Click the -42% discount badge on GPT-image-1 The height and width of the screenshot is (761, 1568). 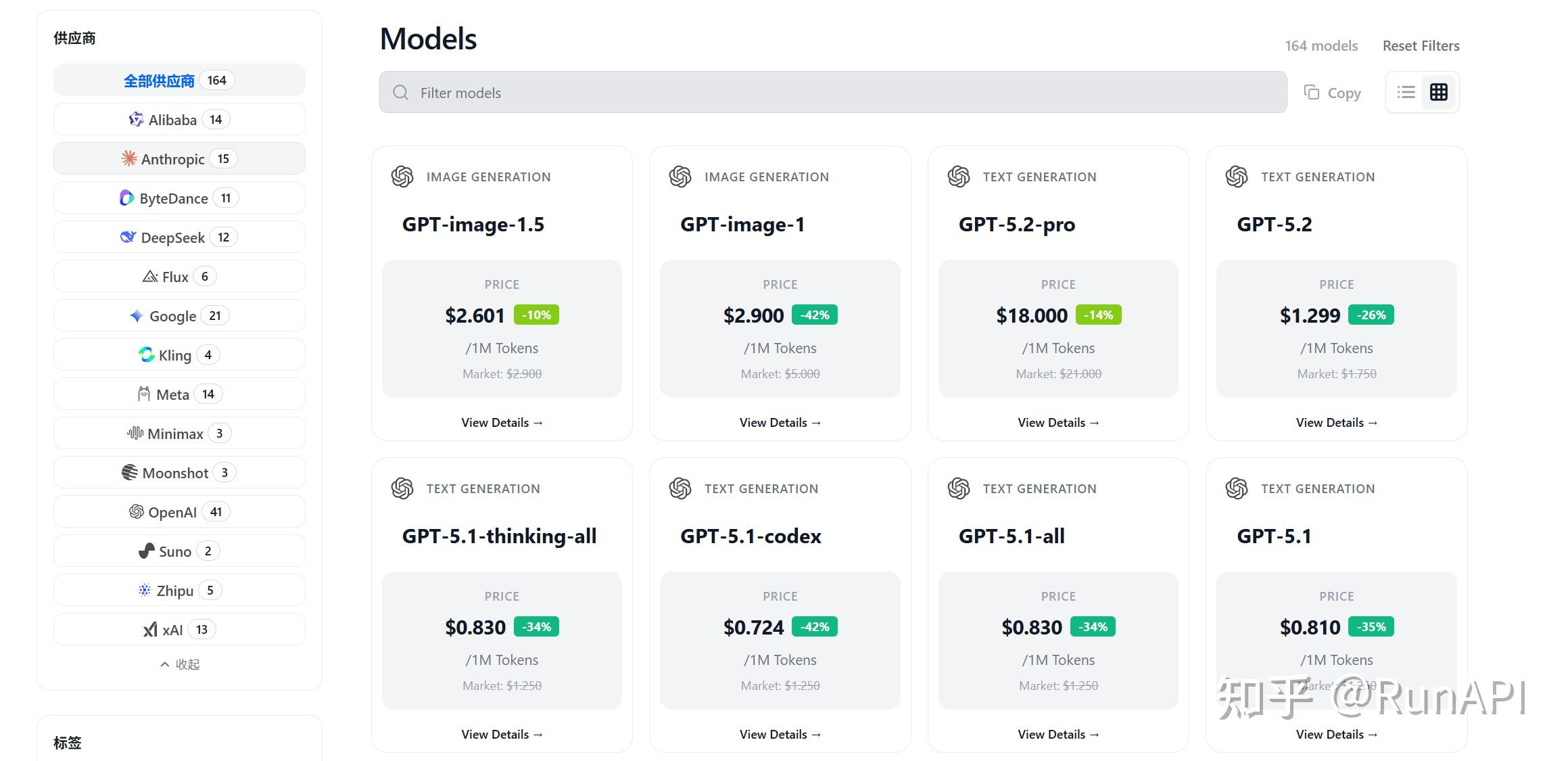[815, 315]
